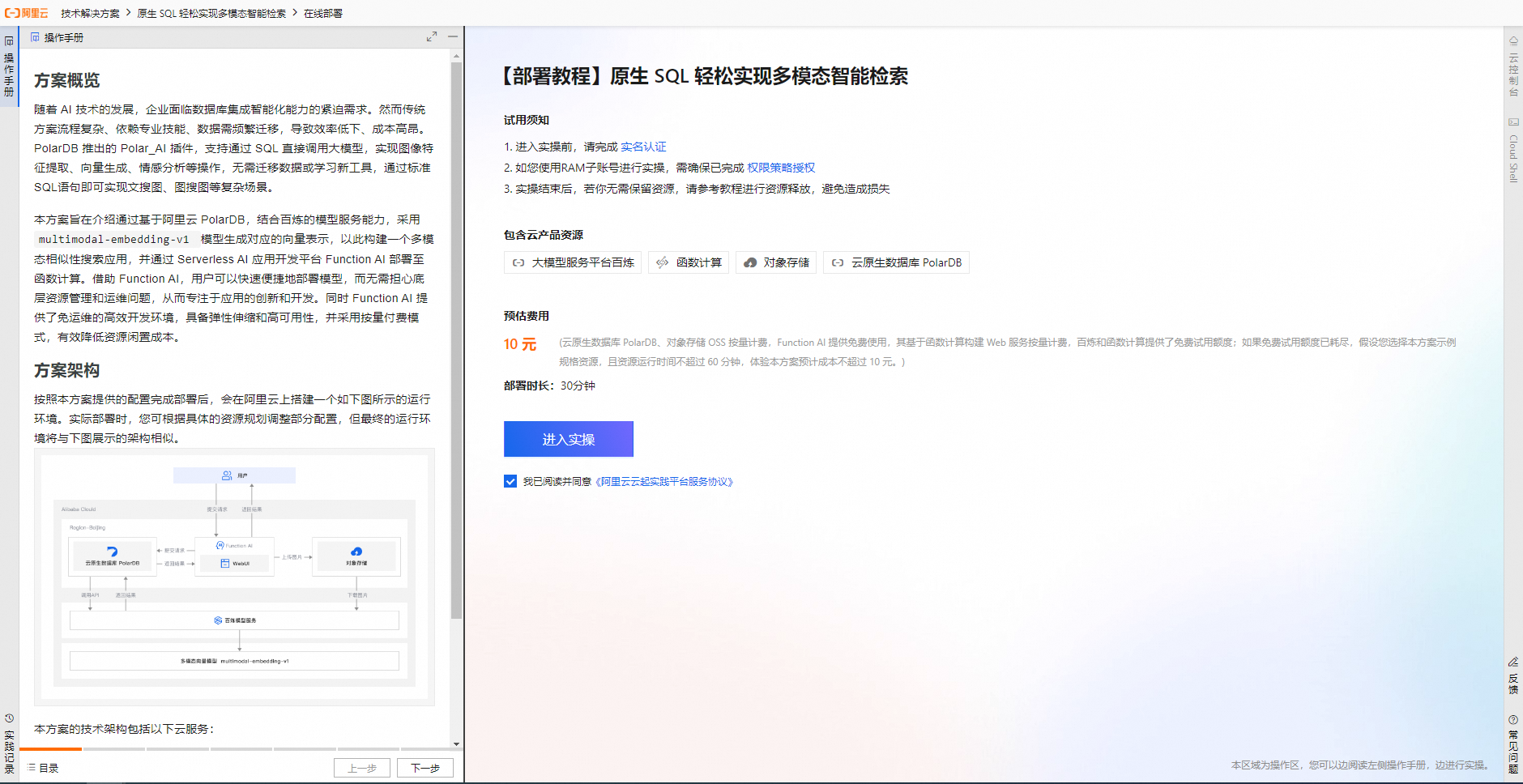This screenshot has height=784, width=1523.
Task: Open the 目录 table of contents
Action: (41, 767)
